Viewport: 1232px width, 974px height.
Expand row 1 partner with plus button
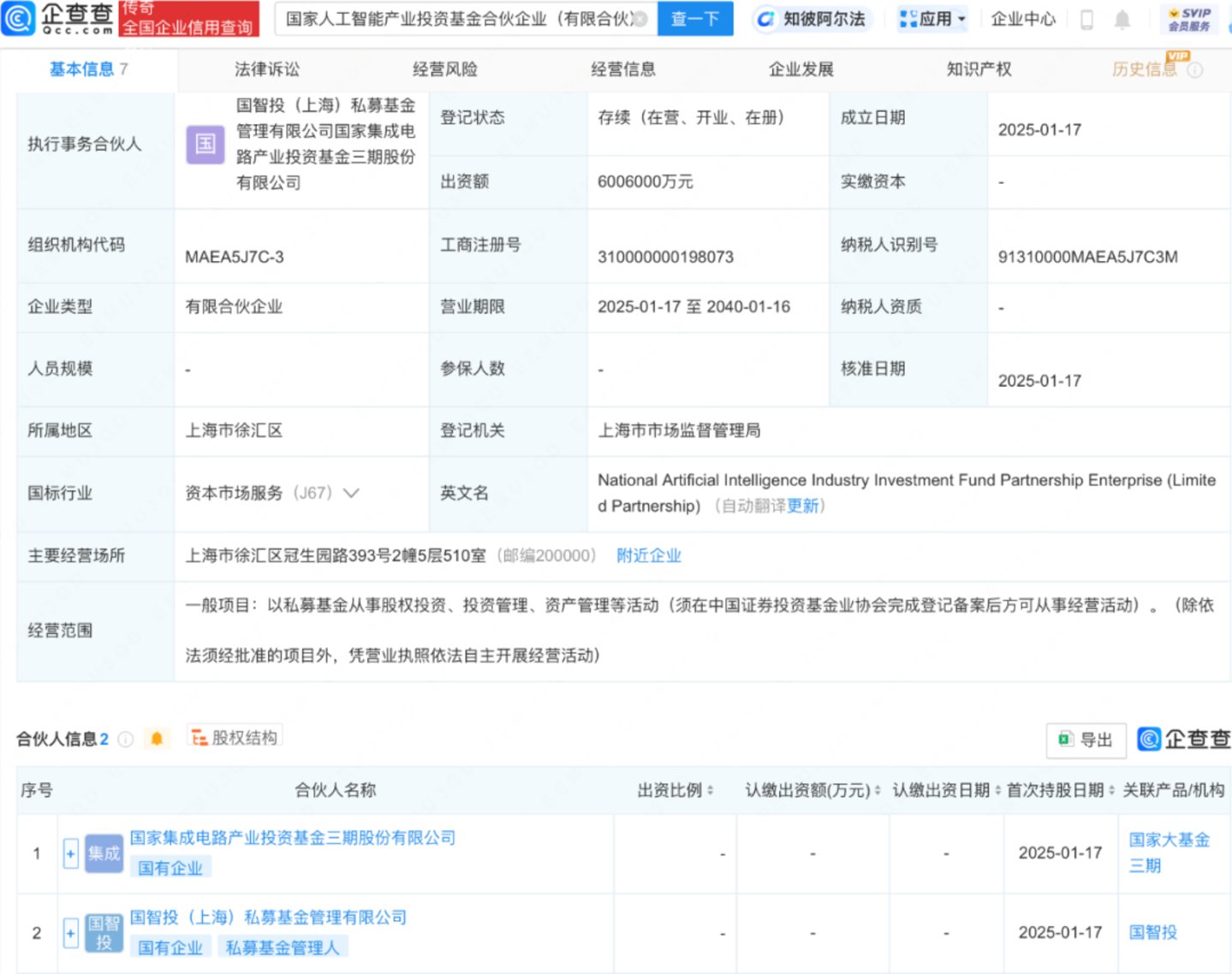click(x=71, y=853)
